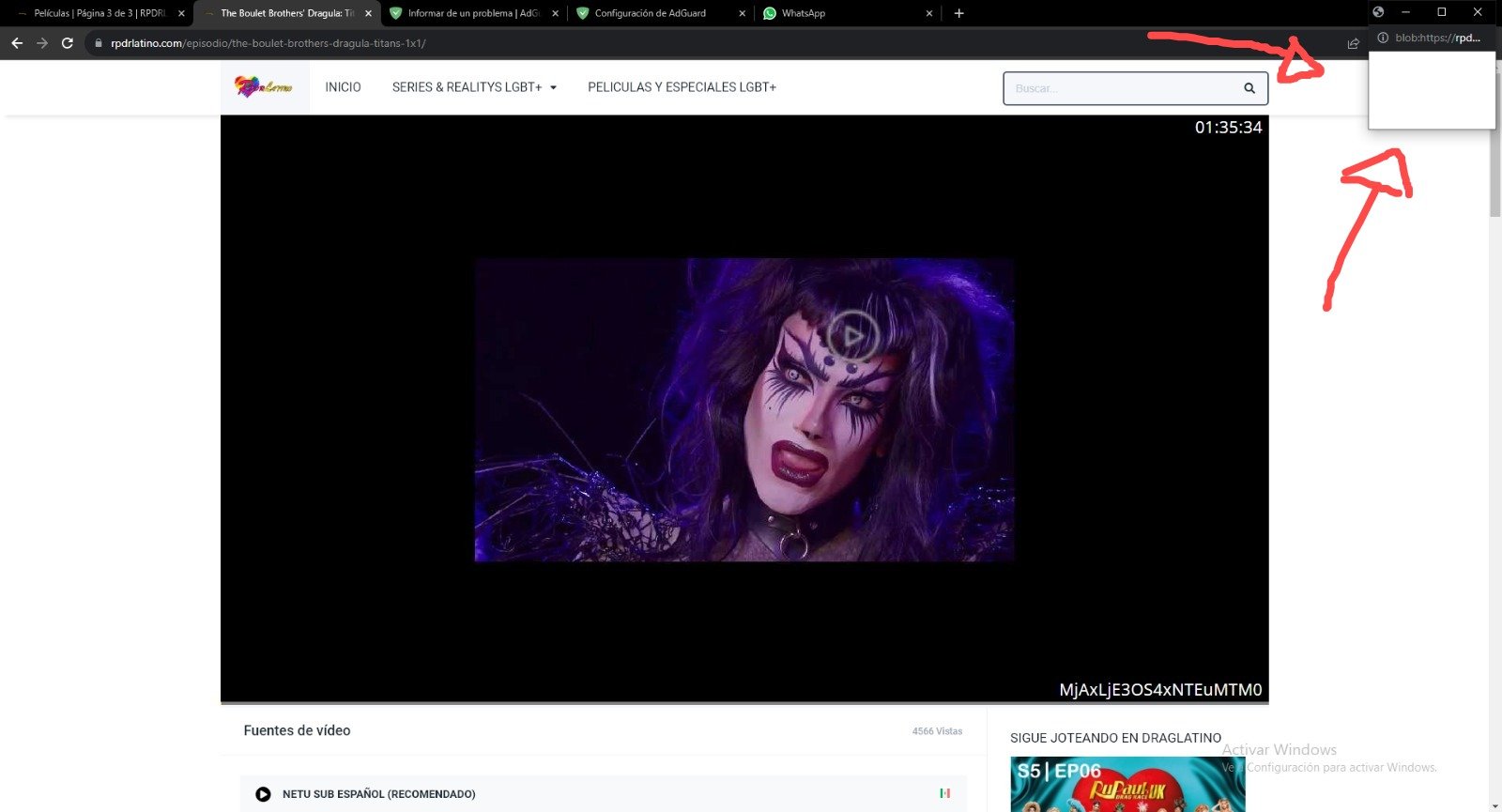
Task: Click the site info icon in popup window
Action: click(1382, 38)
